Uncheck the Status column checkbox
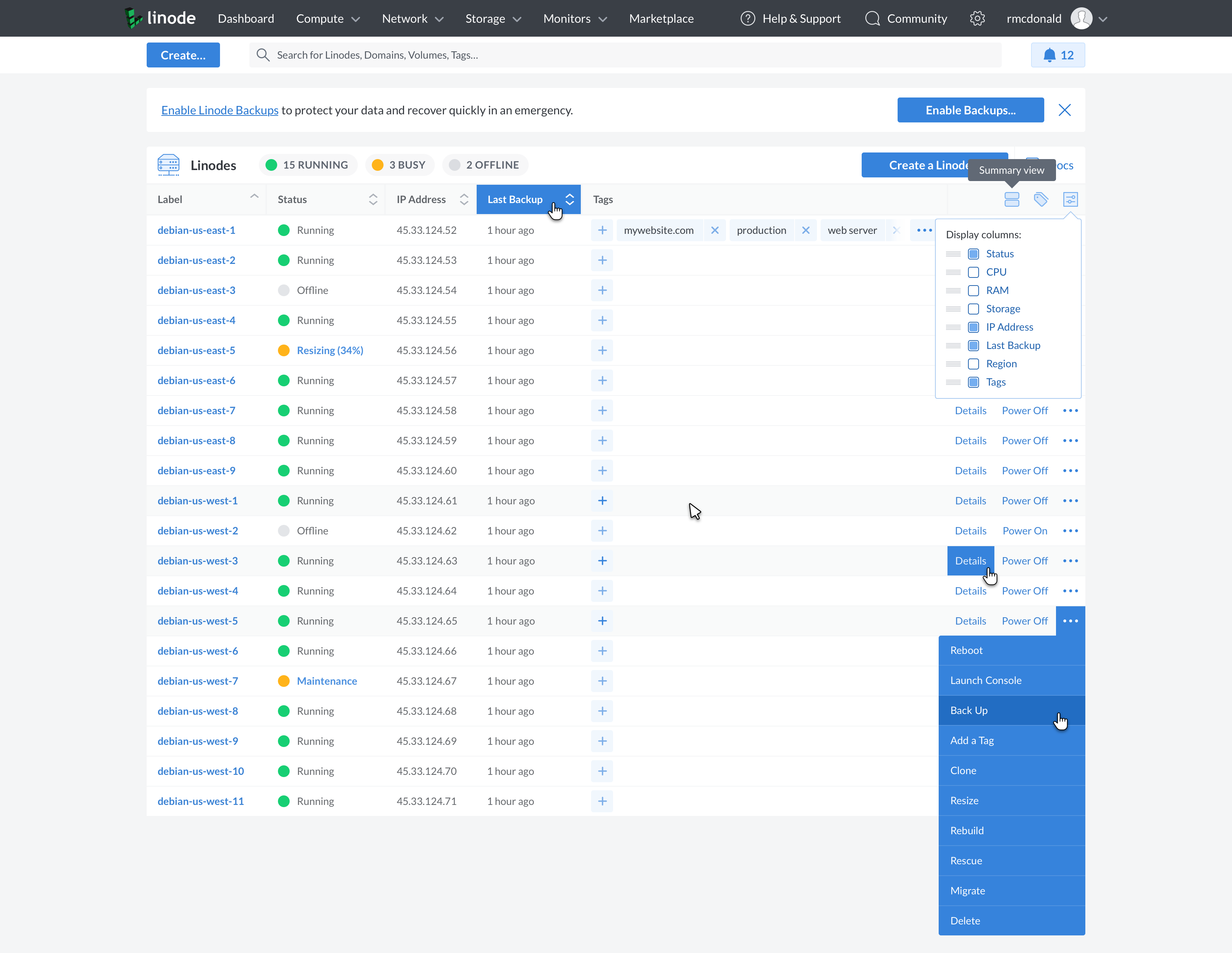The height and width of the screenshot is (953, 1232). (x=973, y=254)
